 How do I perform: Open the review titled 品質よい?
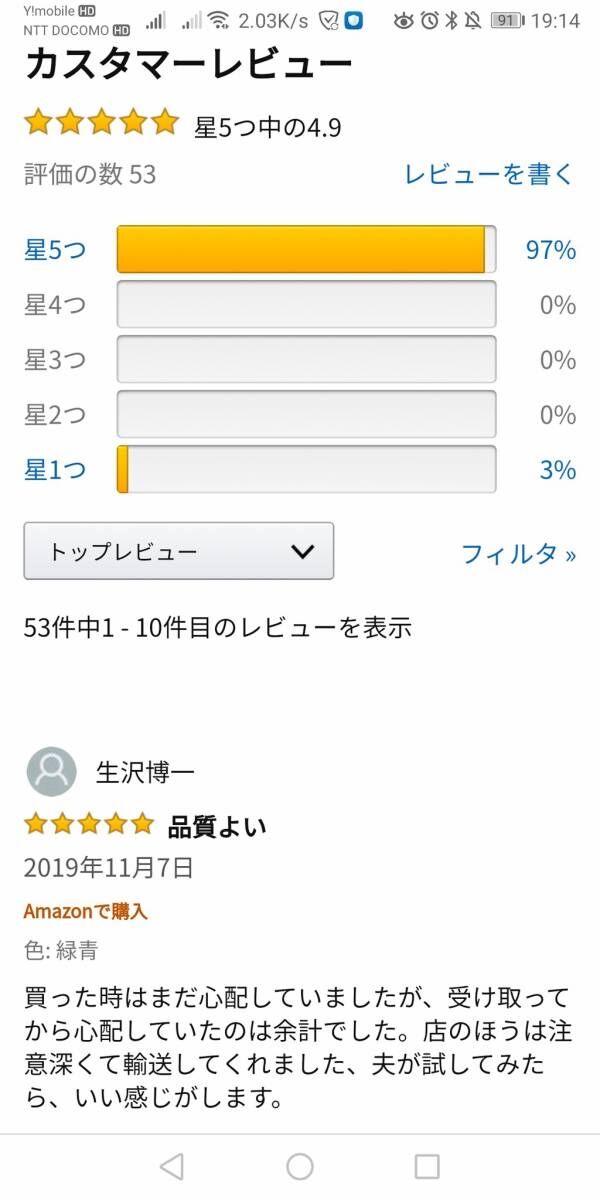pos(217,827)
